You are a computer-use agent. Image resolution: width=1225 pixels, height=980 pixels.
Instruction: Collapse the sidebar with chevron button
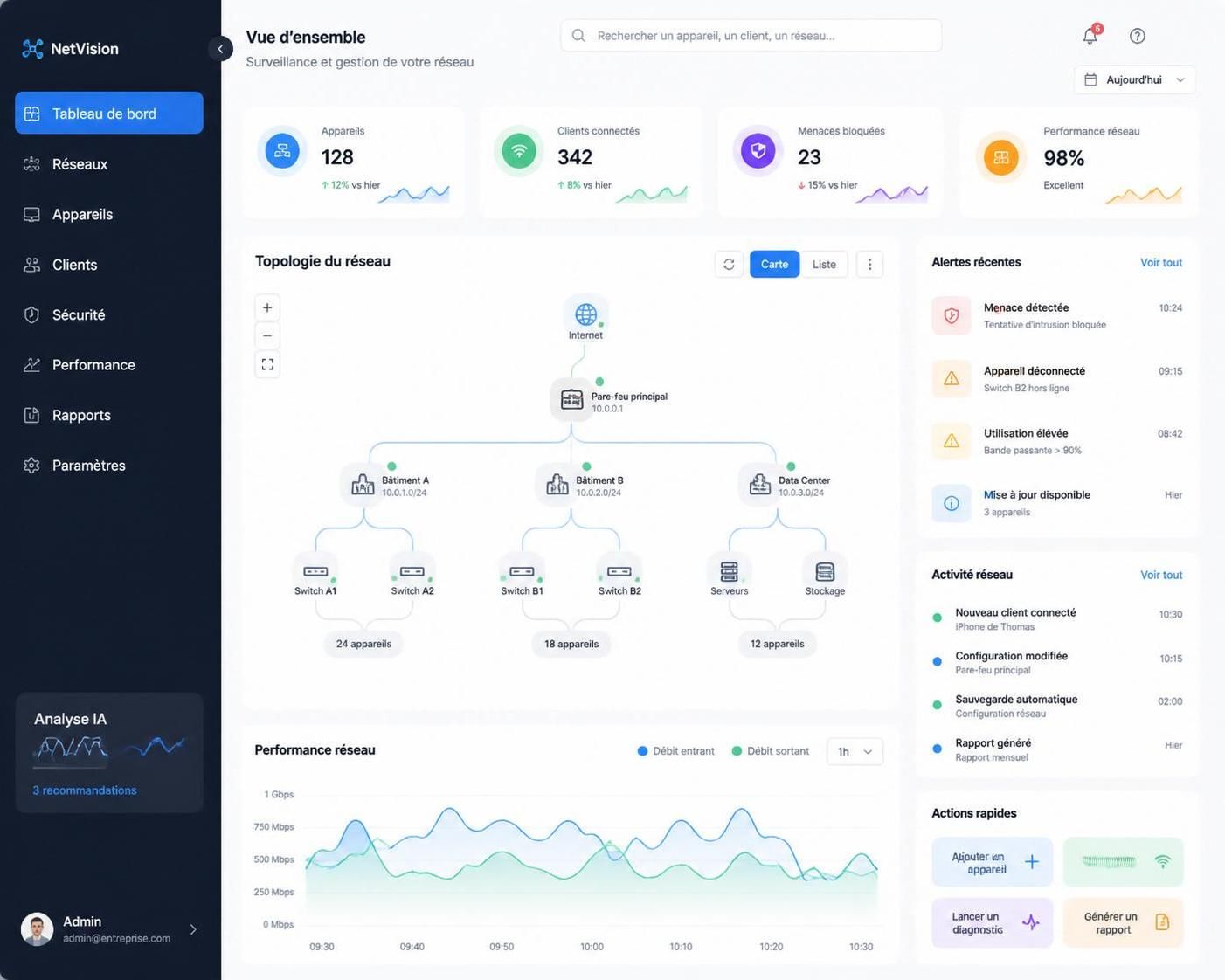220,49
